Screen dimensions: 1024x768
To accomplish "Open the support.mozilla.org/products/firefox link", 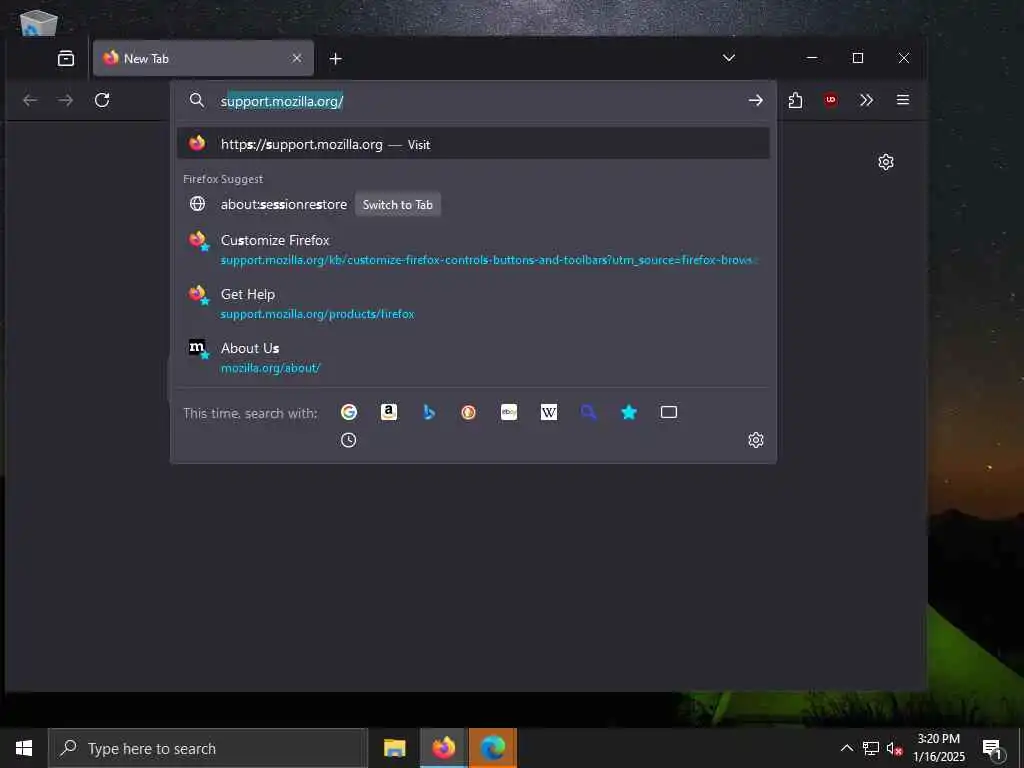I will (x=317, y=314).
